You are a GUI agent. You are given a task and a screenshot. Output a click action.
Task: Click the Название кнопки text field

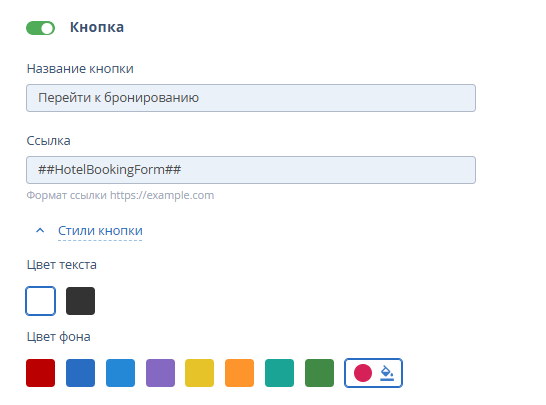(251, 98)
